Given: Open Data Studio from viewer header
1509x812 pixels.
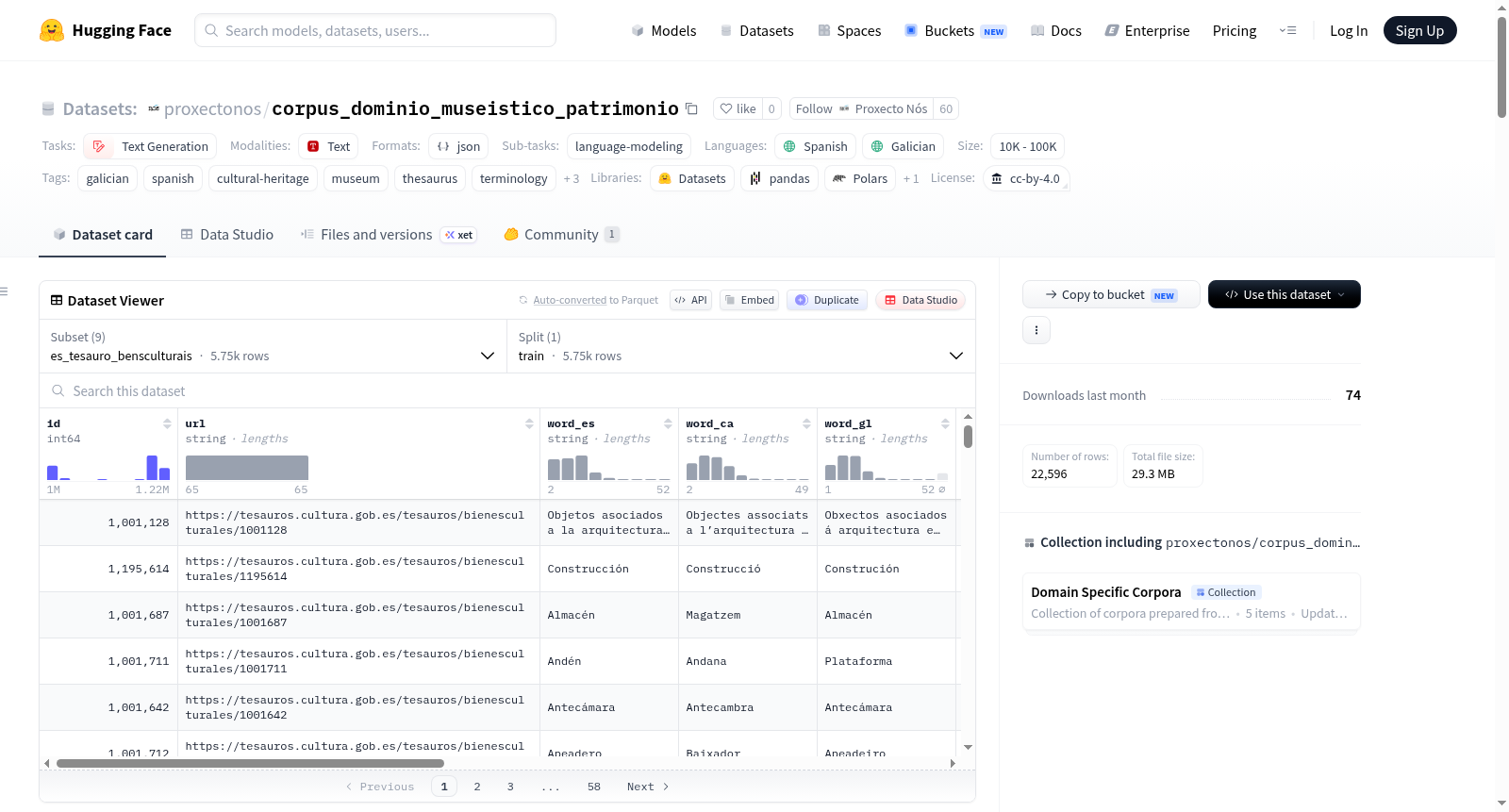Looking at the screenshot, I should tap(920, 300).
